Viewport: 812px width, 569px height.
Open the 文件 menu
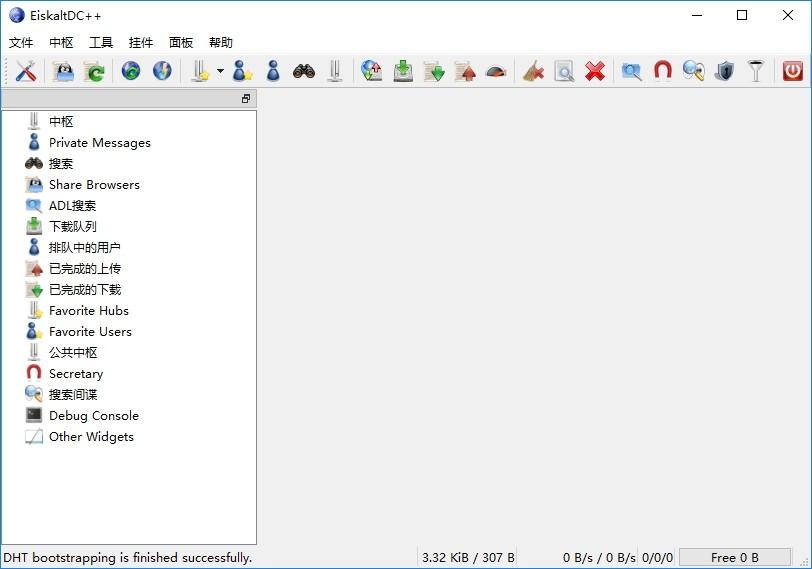[x=21, y=42]
